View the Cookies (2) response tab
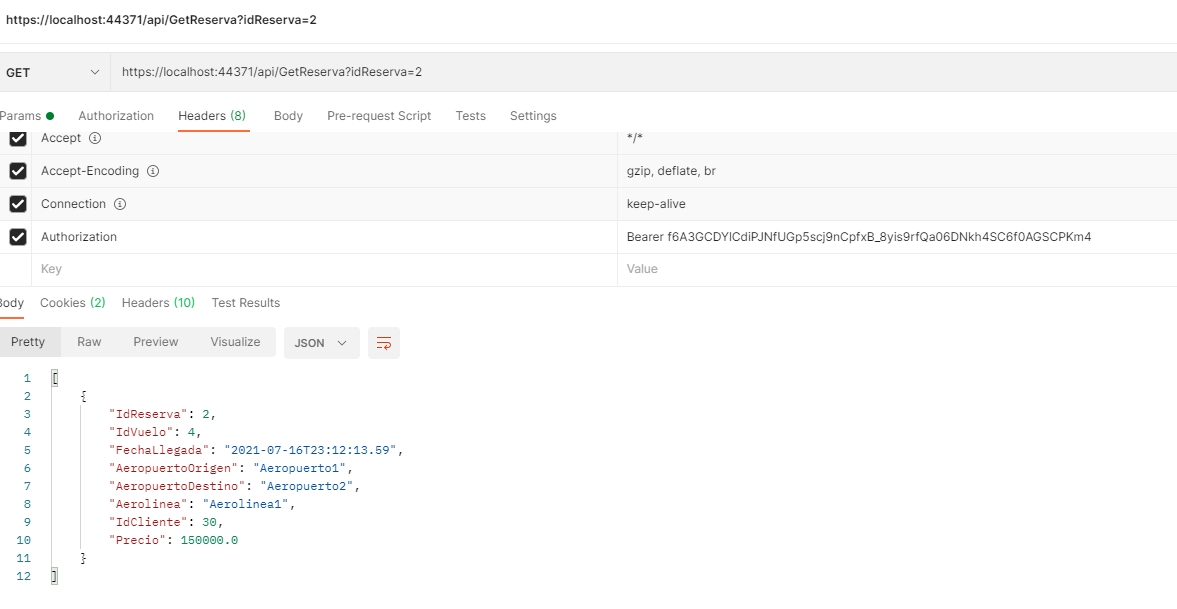This screenshot has height=609, width=1177. click(x=72, y=302)
